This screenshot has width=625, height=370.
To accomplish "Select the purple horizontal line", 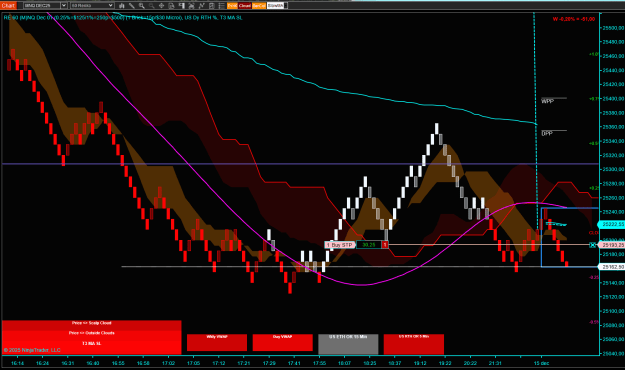I will [x=300, y=164].
